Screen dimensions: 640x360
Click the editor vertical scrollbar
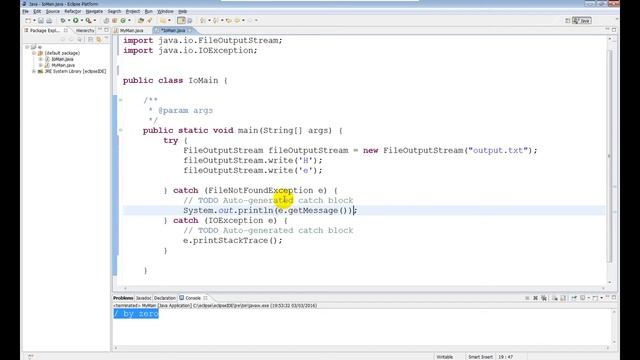tap(610, 157)
